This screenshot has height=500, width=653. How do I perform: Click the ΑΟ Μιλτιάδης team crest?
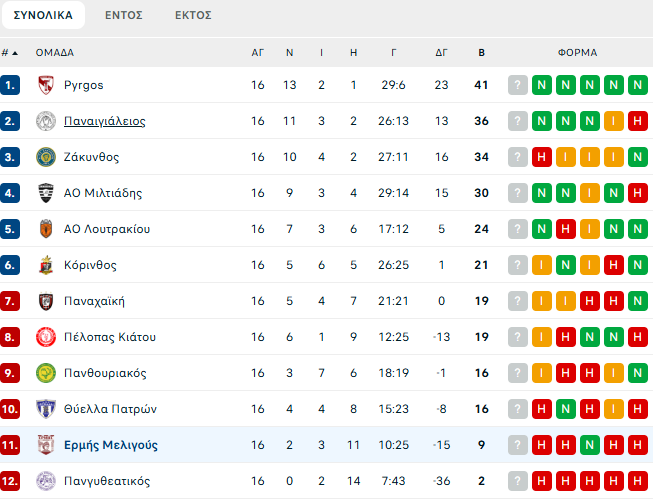point(45,193)
